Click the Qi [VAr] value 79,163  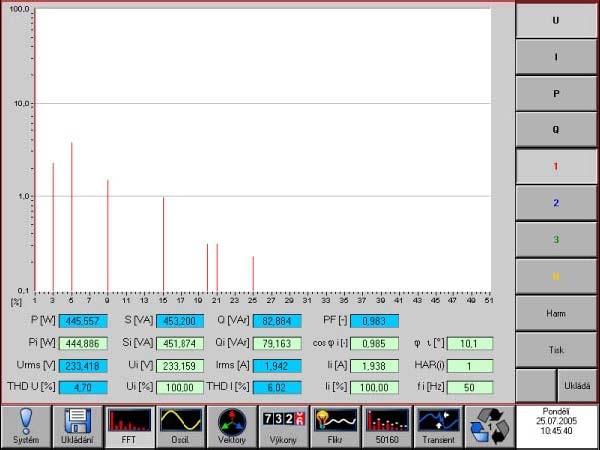[277, 344]
